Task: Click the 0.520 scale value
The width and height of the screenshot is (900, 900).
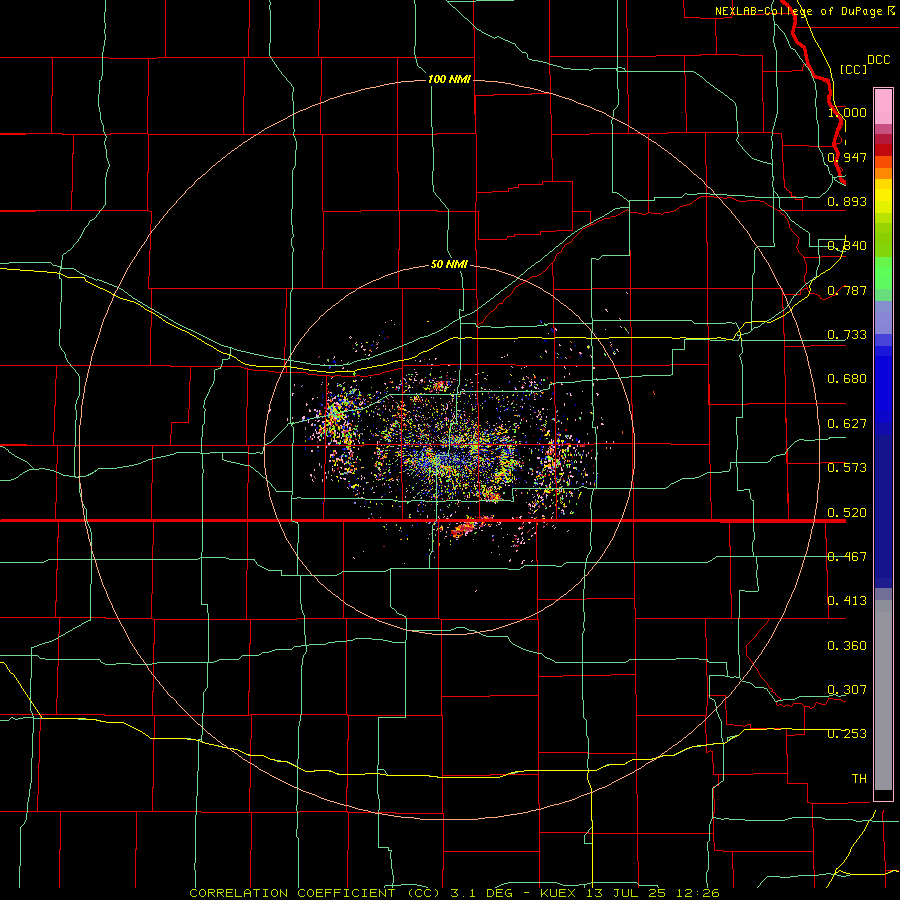Action: [847, 513]
